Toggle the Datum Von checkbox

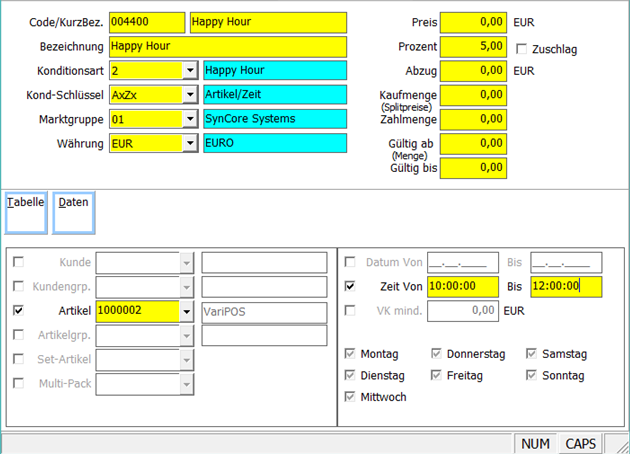coord(350,263)
